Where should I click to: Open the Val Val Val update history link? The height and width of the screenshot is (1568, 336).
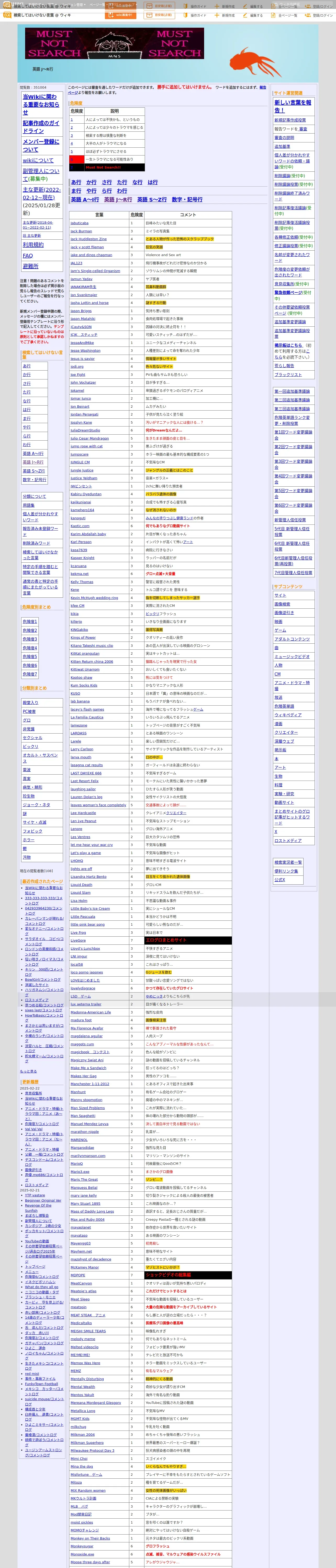[33, 1129]
